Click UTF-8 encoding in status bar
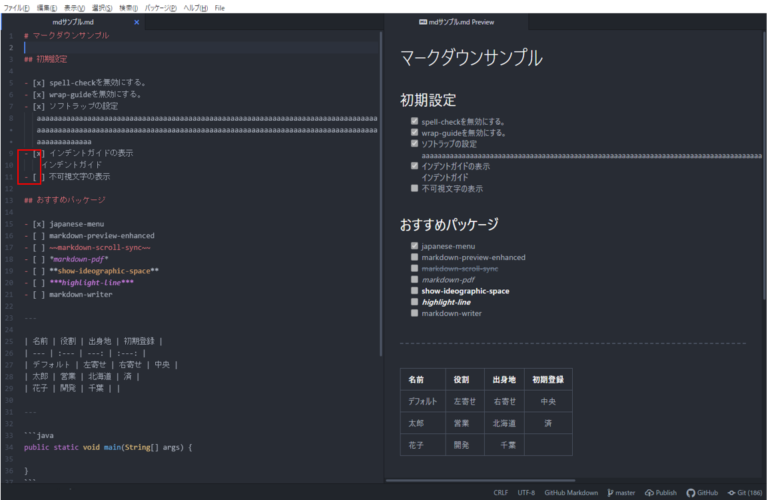This screenshot has width=768, height=500. point(526,493)
